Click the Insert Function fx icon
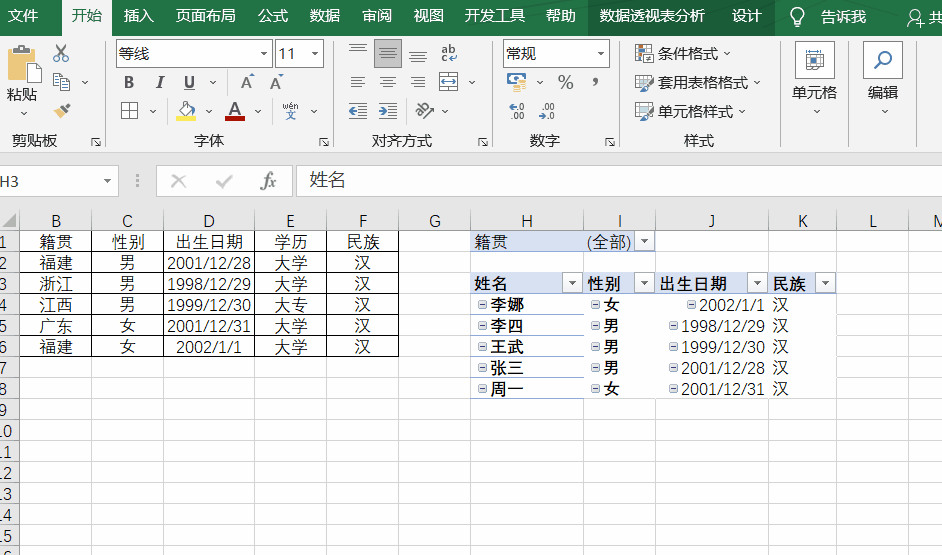Image resolution: width=942 pixels, height=555 pixels. (268, 181)
